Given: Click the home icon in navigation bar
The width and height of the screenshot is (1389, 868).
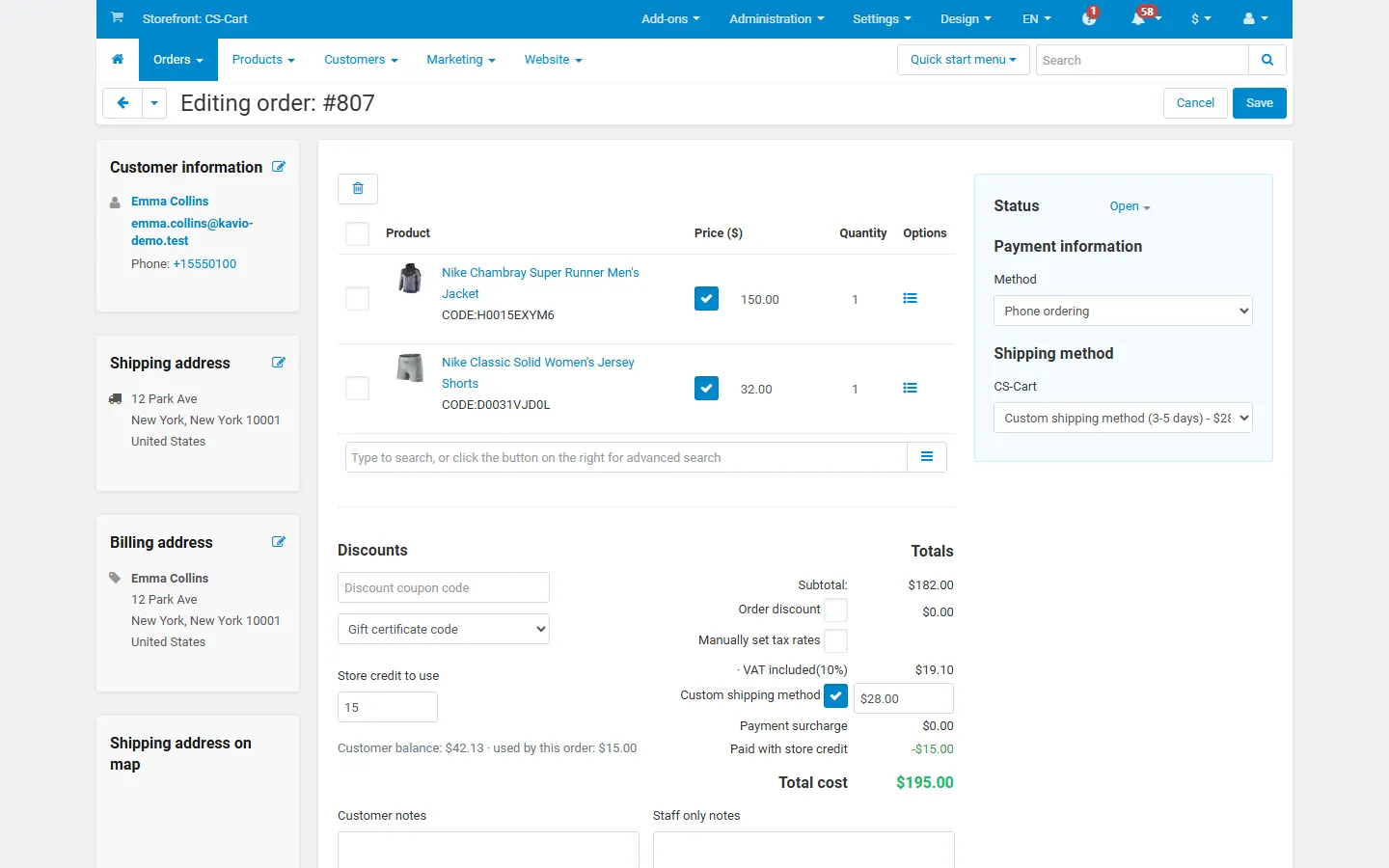Looking at the screenshot, I should (118, 60).
